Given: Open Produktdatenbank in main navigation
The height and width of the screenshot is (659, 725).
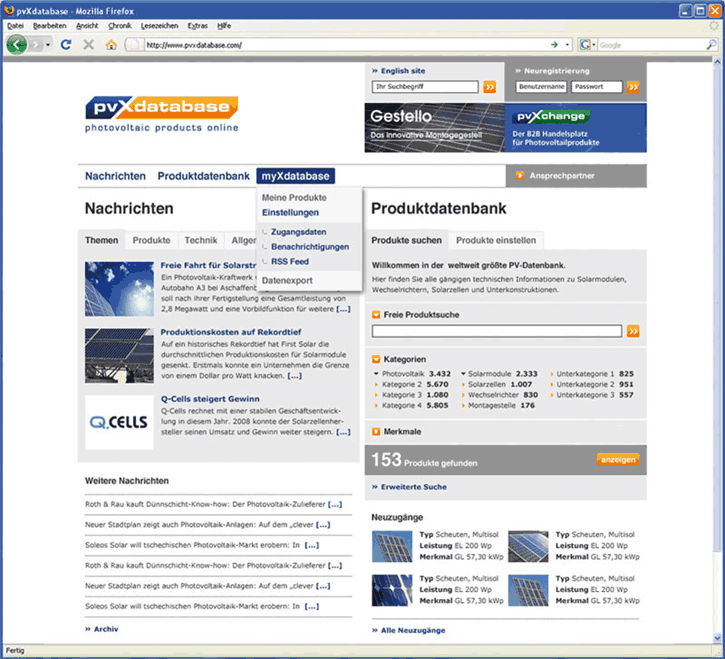Looking at the screenshot, I should point(203,176).
